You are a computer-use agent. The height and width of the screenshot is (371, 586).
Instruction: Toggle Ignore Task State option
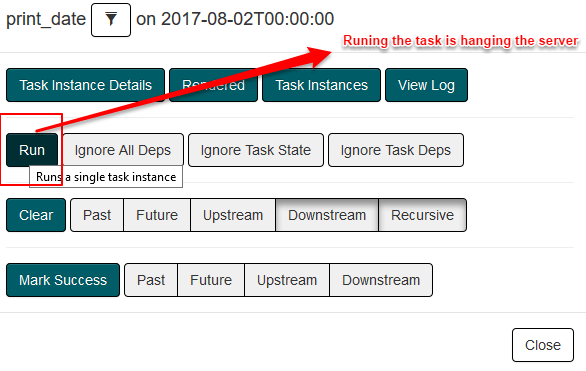pos(256,150)
